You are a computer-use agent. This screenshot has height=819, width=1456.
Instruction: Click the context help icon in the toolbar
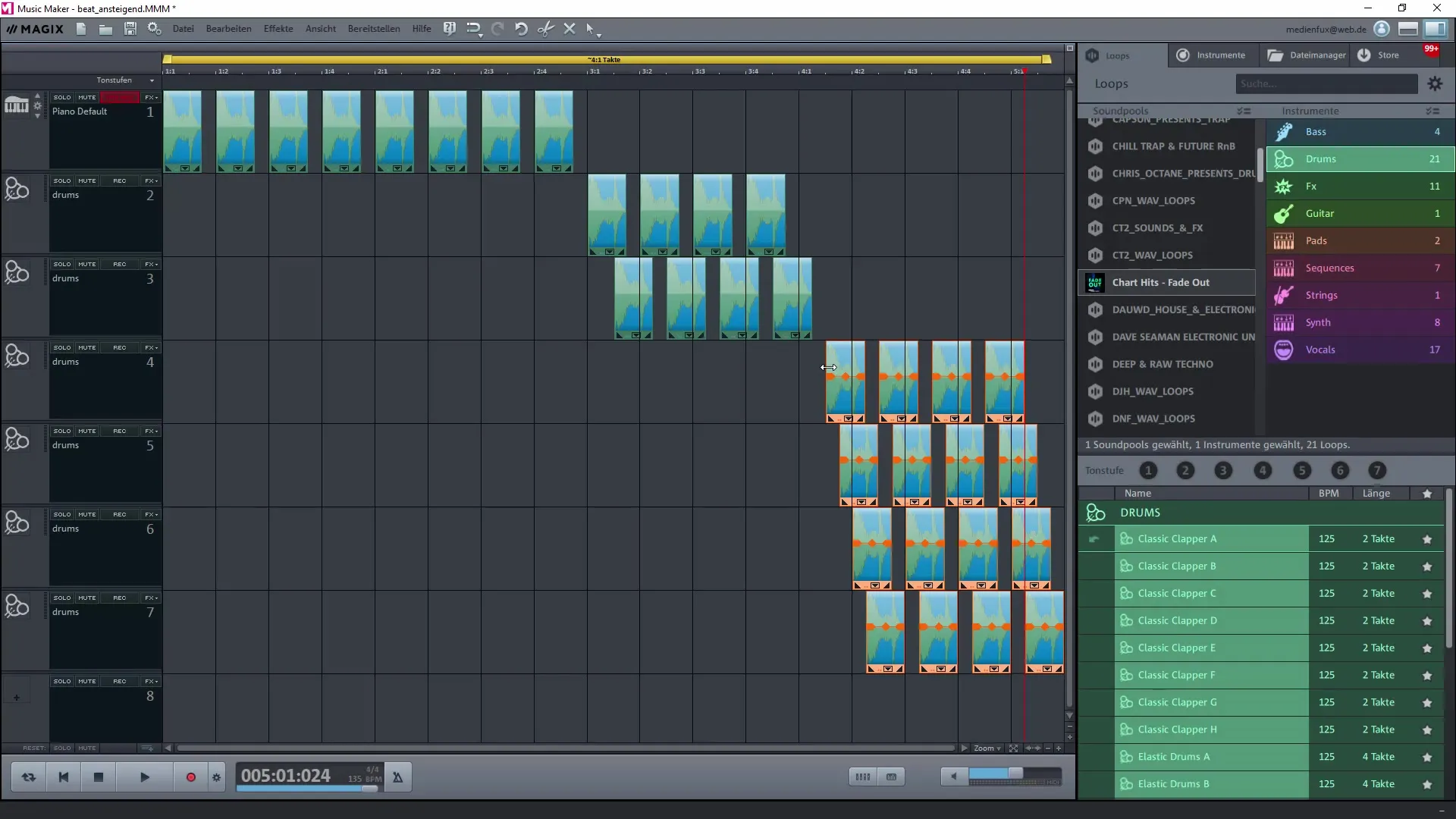[x=450, y=29]
